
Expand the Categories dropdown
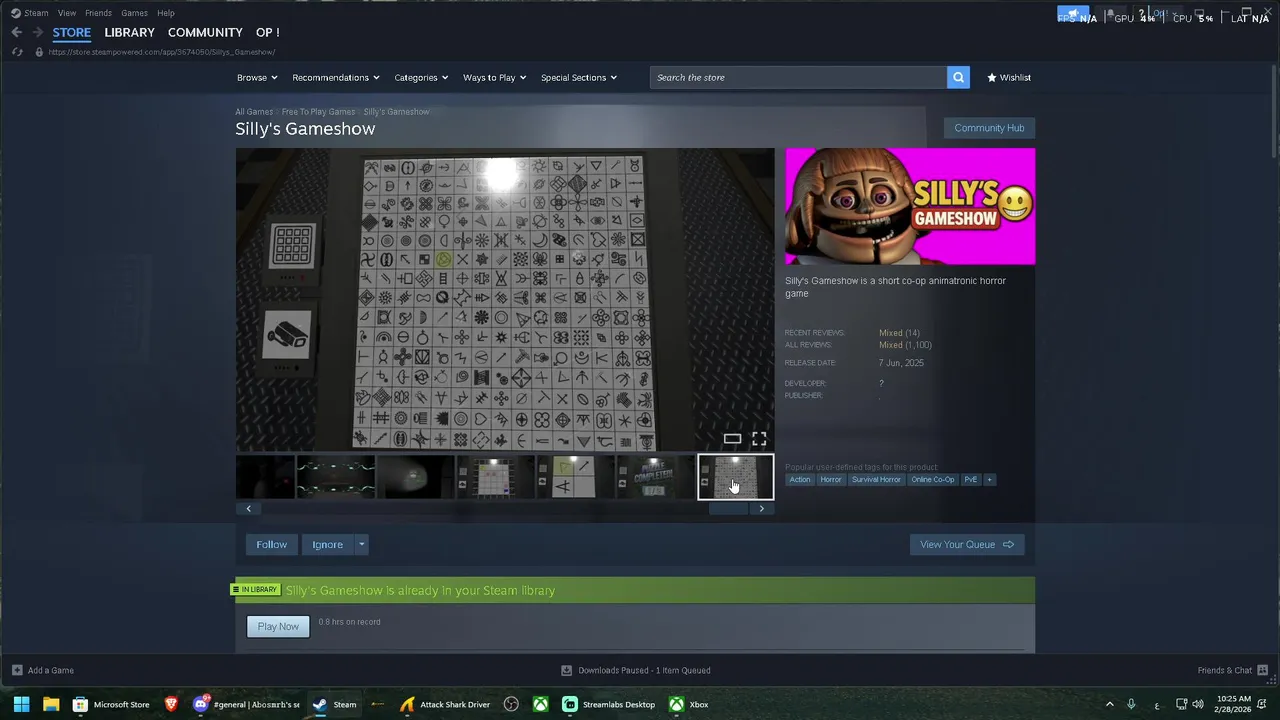[420, 77]
